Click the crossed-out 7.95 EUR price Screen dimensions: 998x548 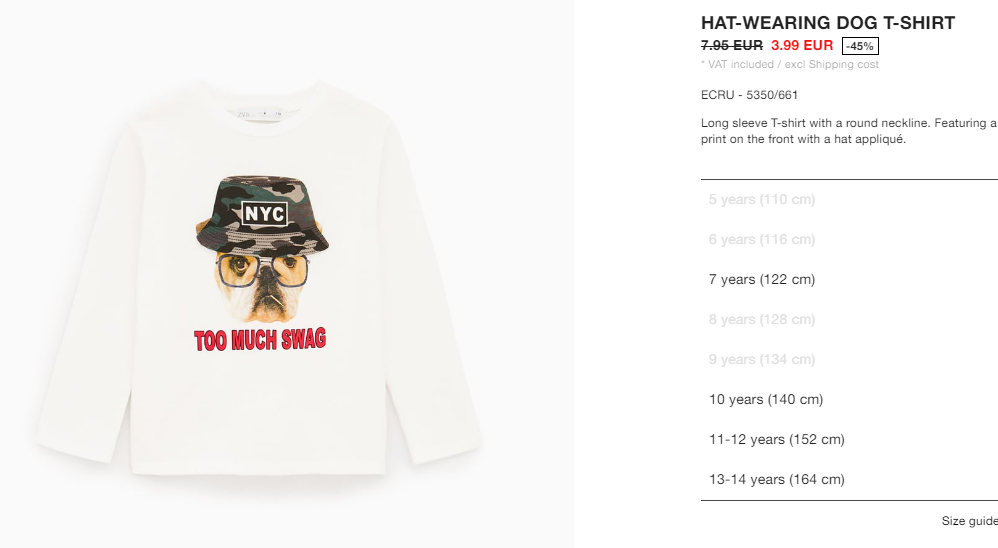click(731, 45)
